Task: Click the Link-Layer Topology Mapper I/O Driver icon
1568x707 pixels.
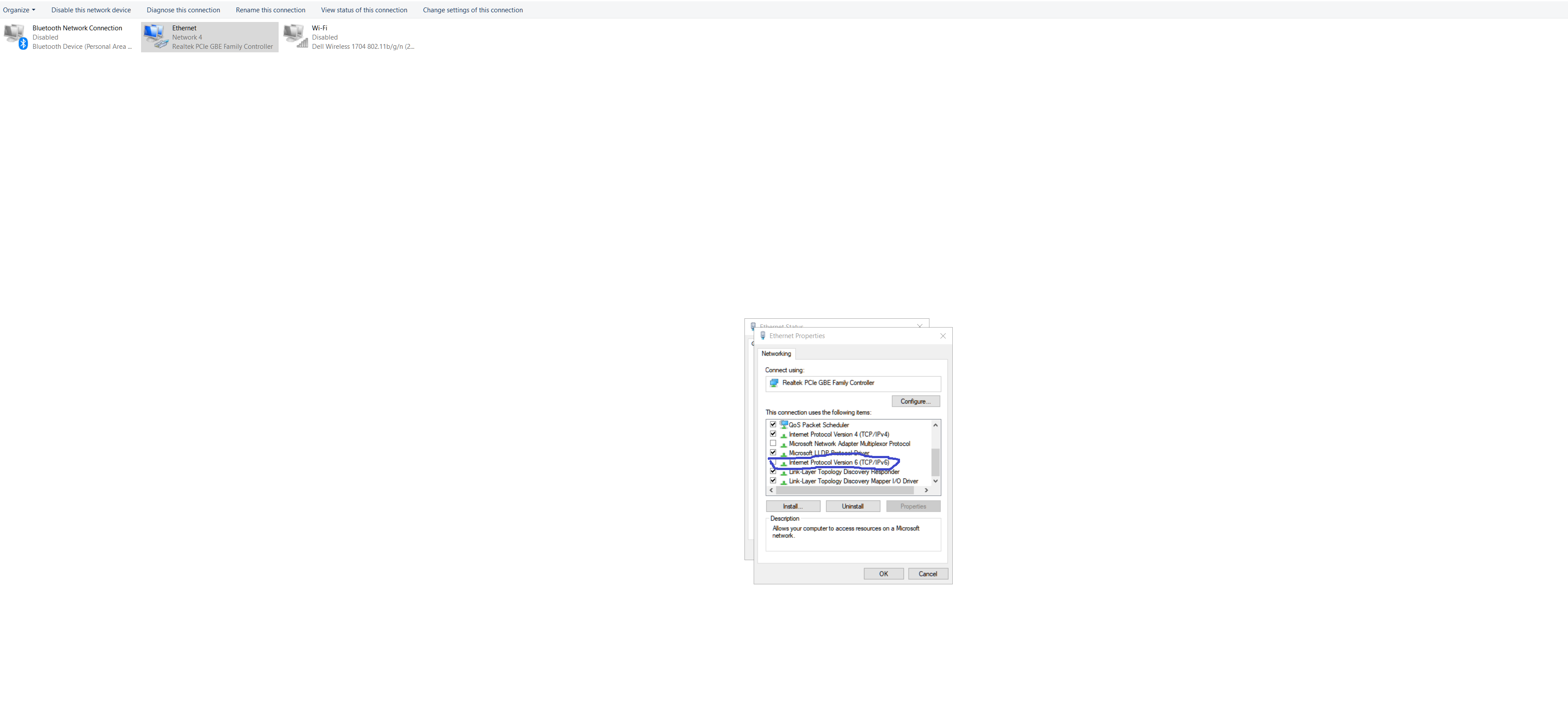Action: coord(784,482)
